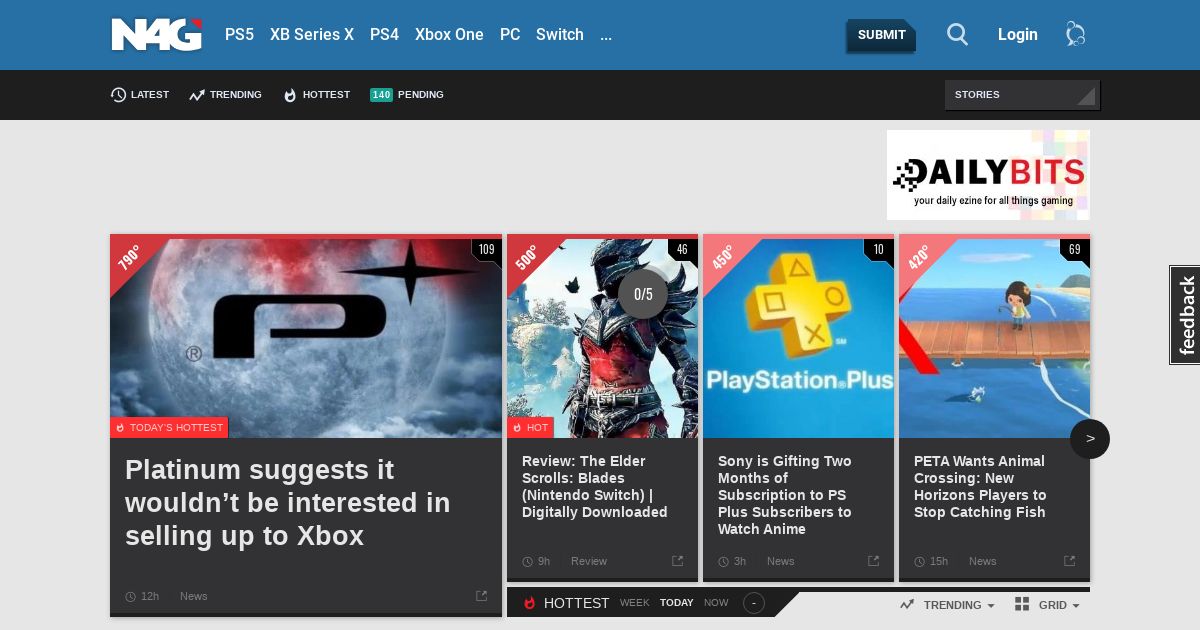Open the STORIES dropdown
The width and height of the screenshot is (1200, 630).
(1022, 95)
